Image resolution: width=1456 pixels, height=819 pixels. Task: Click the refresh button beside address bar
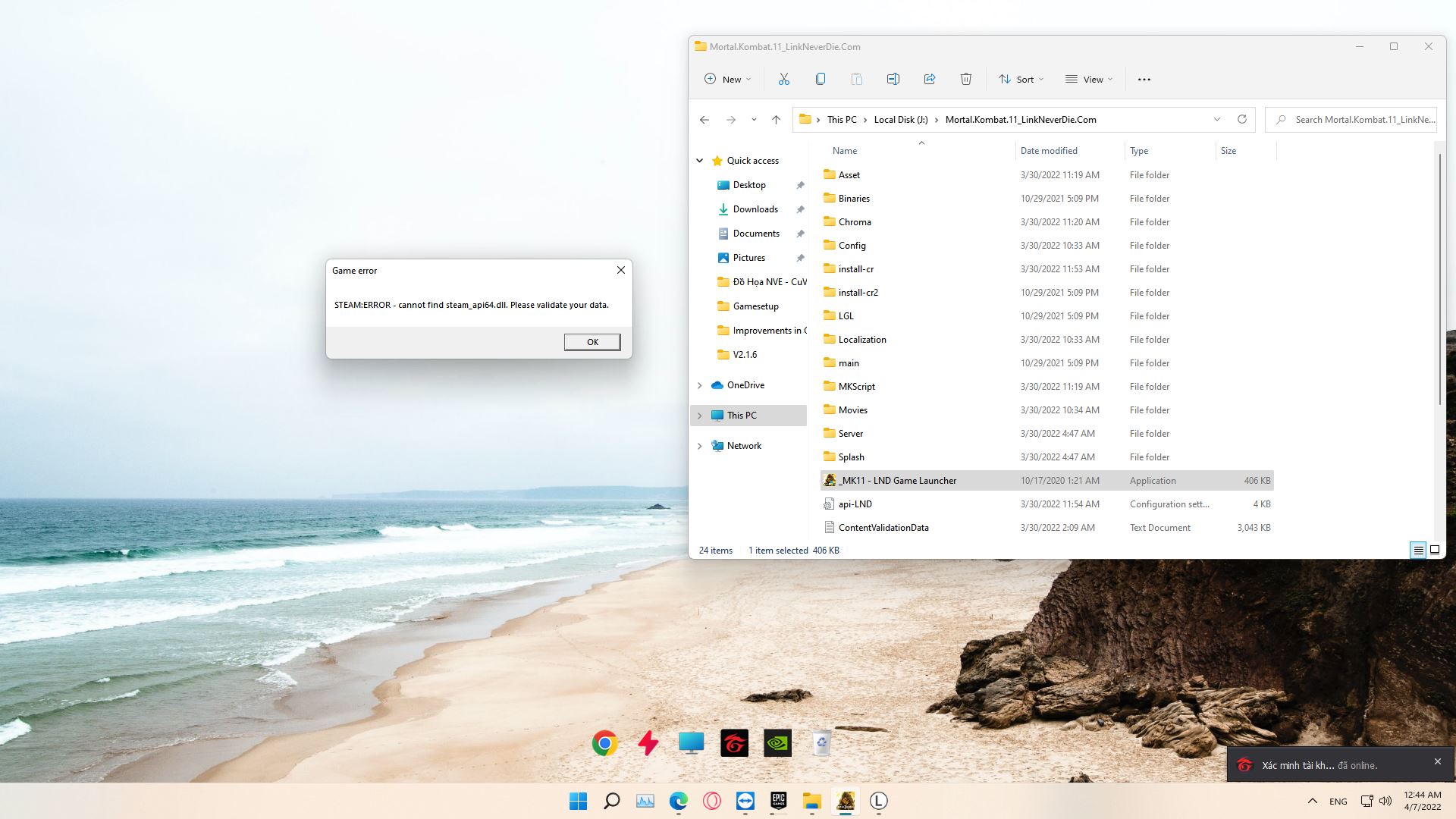point(1241,119)
